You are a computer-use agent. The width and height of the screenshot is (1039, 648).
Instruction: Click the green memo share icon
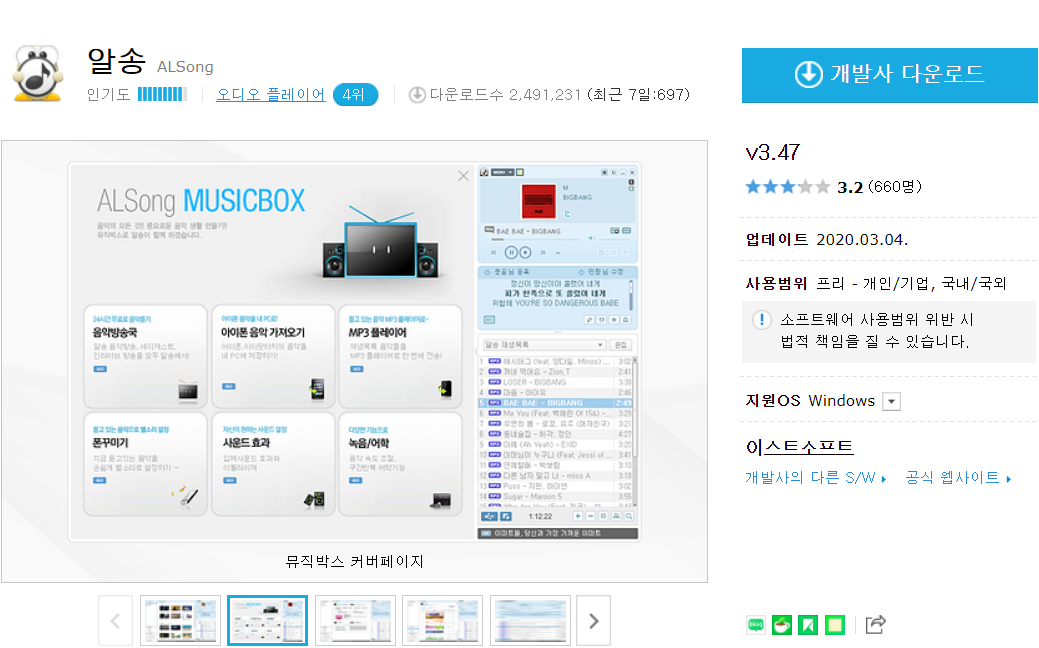point(835,624)
